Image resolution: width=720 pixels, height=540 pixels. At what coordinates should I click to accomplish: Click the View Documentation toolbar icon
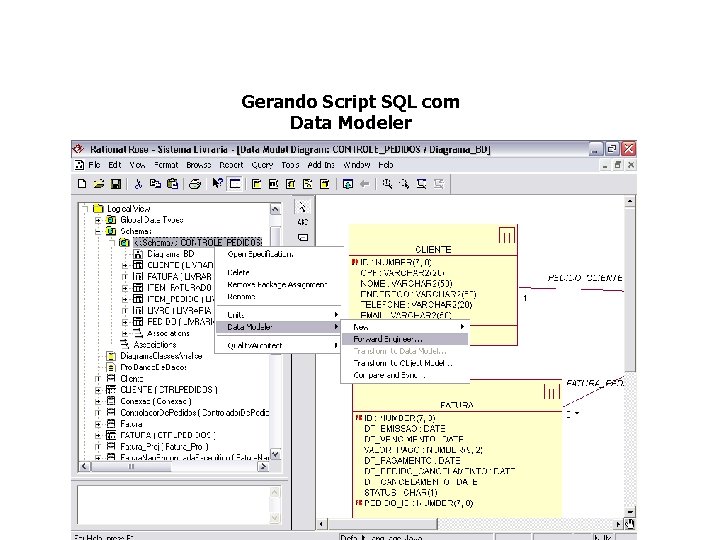pos(235,184)
